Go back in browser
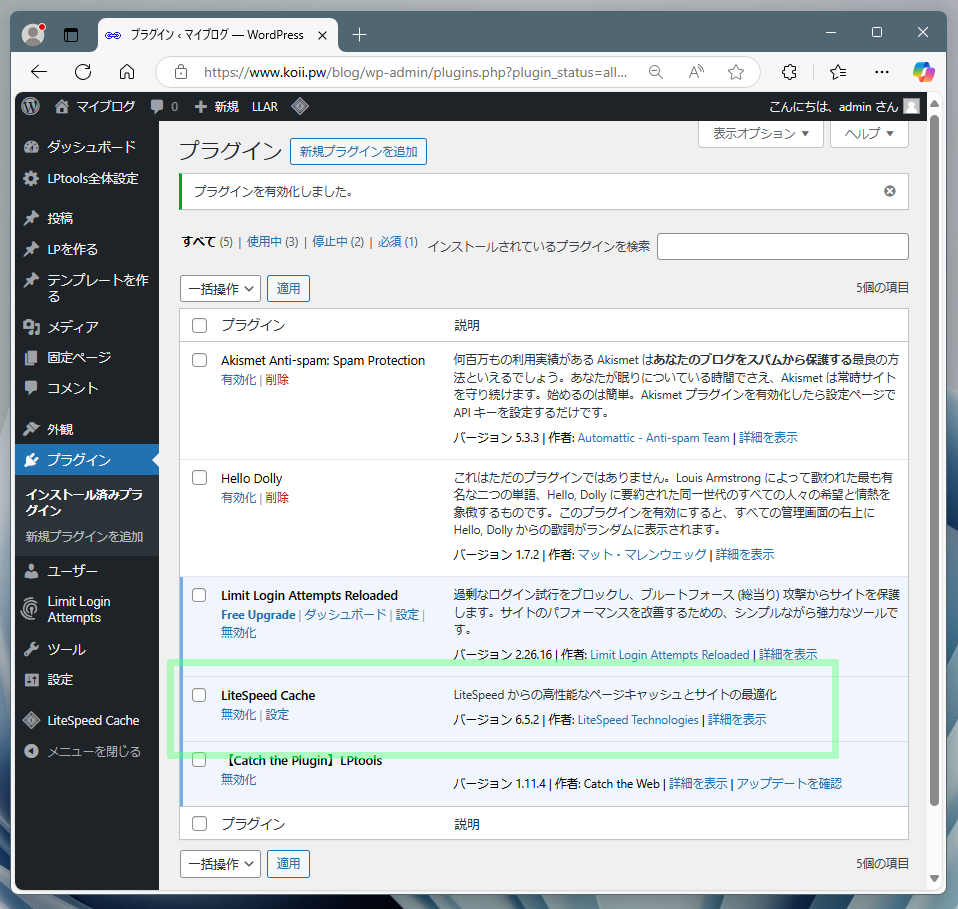The image size is (958, 909). coord(39,72)
